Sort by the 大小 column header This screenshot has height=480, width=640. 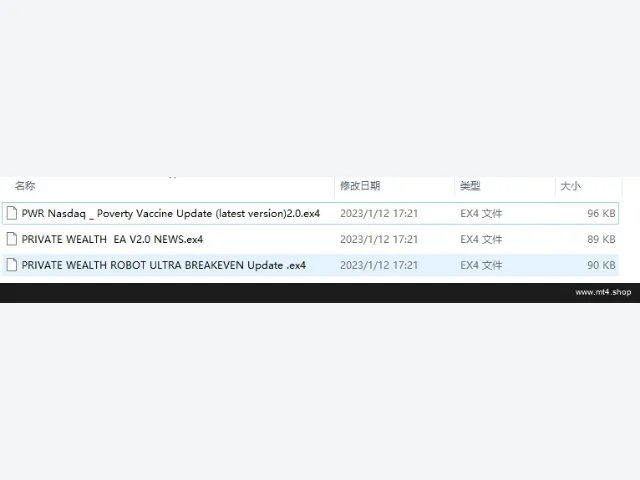570,186
